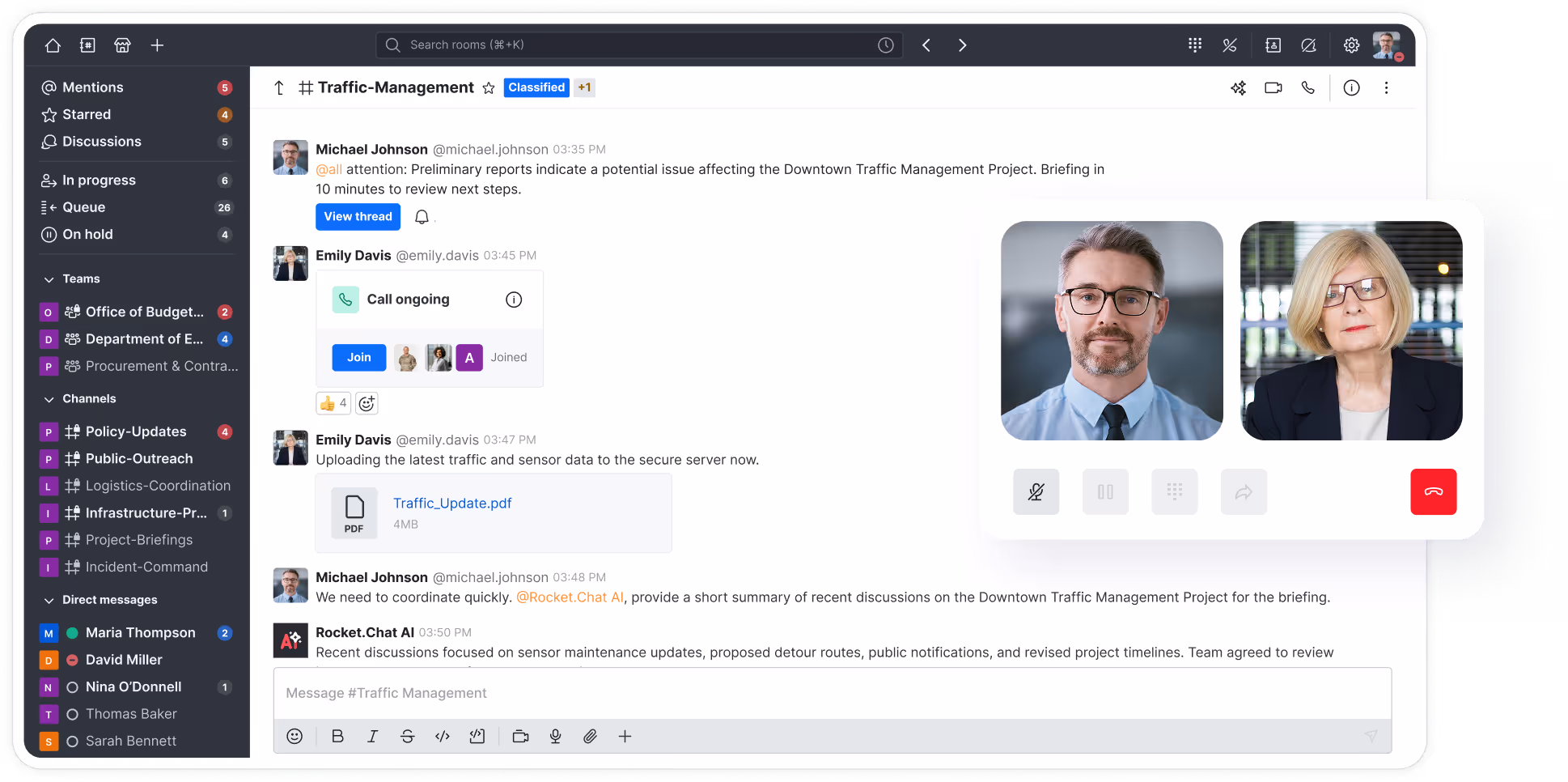Open room info icon
This screenshot has height=782, width=1568.
click(x=1352, y=88)
